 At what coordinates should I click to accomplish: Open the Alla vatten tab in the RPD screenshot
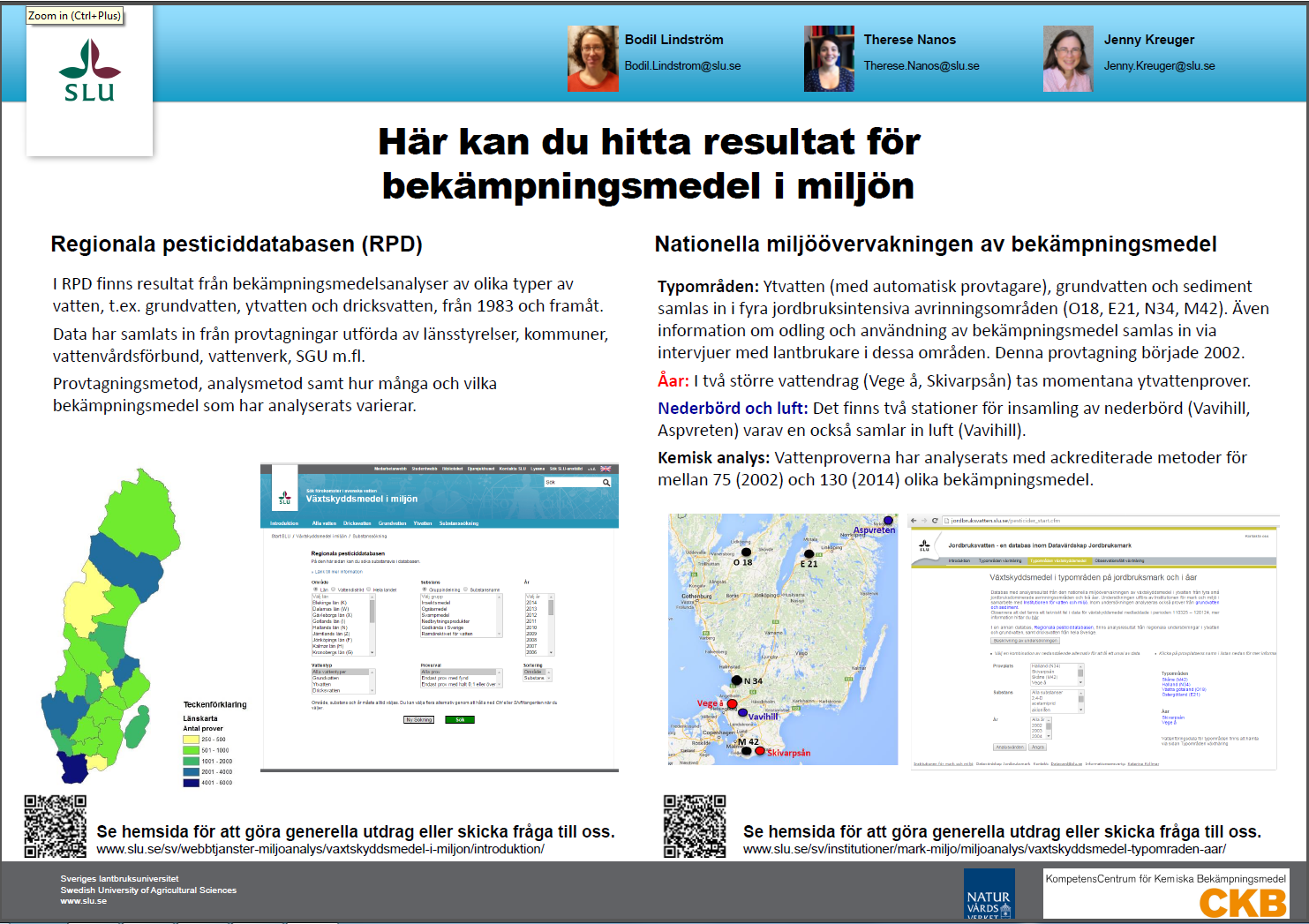pyautogui.click(x=324, y=523)
